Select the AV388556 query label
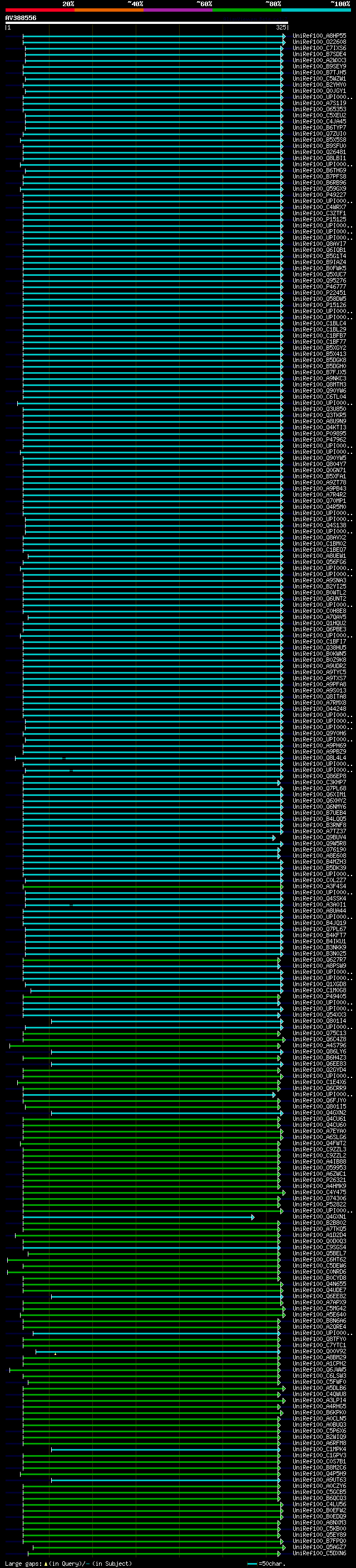 [21, 18]
